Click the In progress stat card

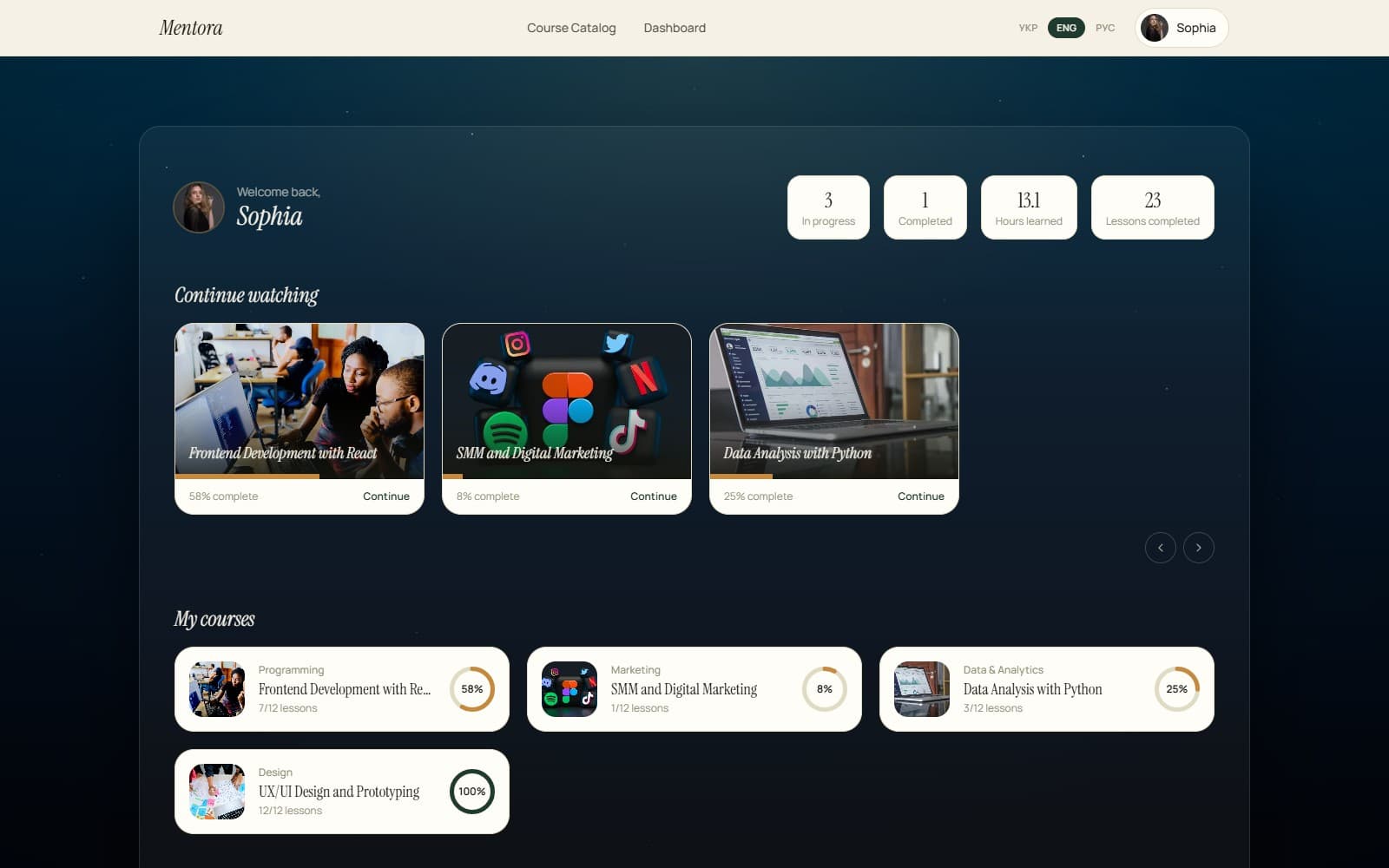[x=828, y=207]
